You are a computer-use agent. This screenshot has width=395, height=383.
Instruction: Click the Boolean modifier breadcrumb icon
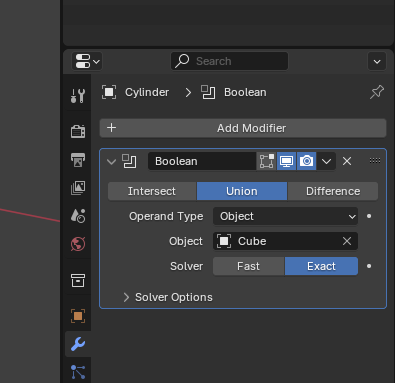tap(208, 92)
